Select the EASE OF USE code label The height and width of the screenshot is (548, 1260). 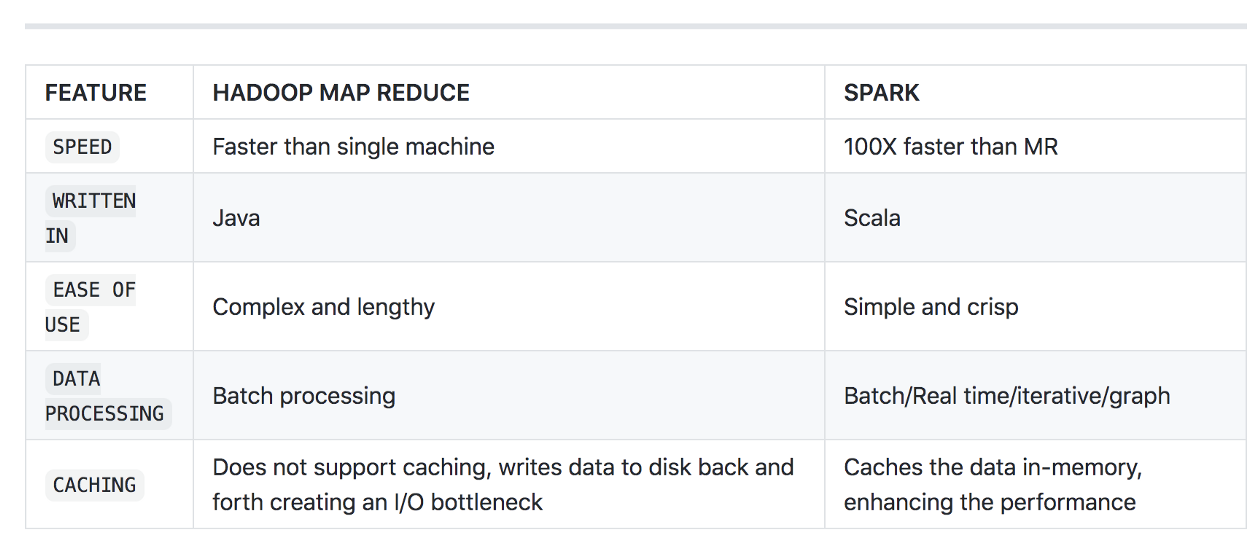[x=91, y=307]
